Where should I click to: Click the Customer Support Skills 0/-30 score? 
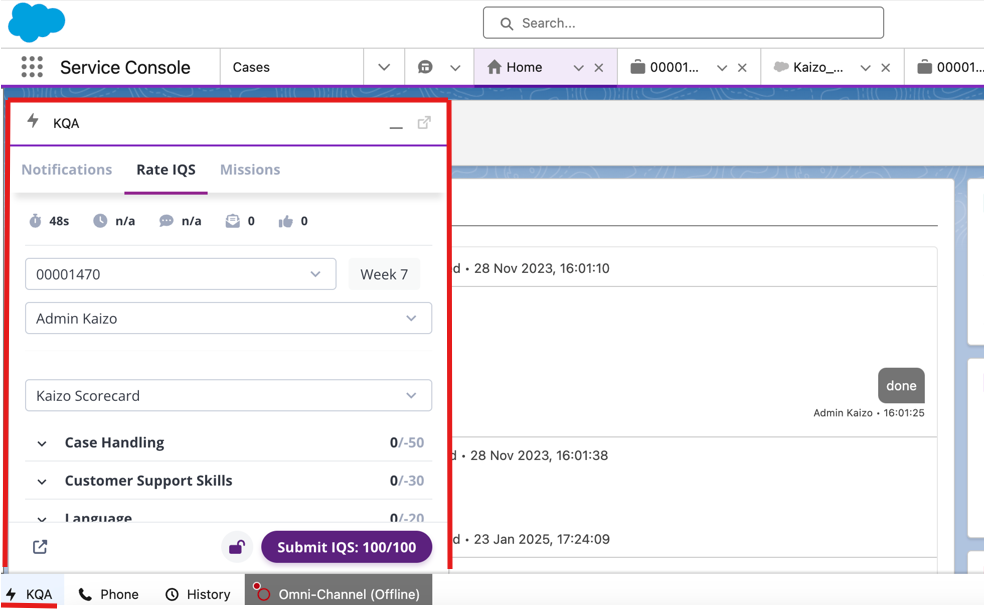tap(407, 481)
